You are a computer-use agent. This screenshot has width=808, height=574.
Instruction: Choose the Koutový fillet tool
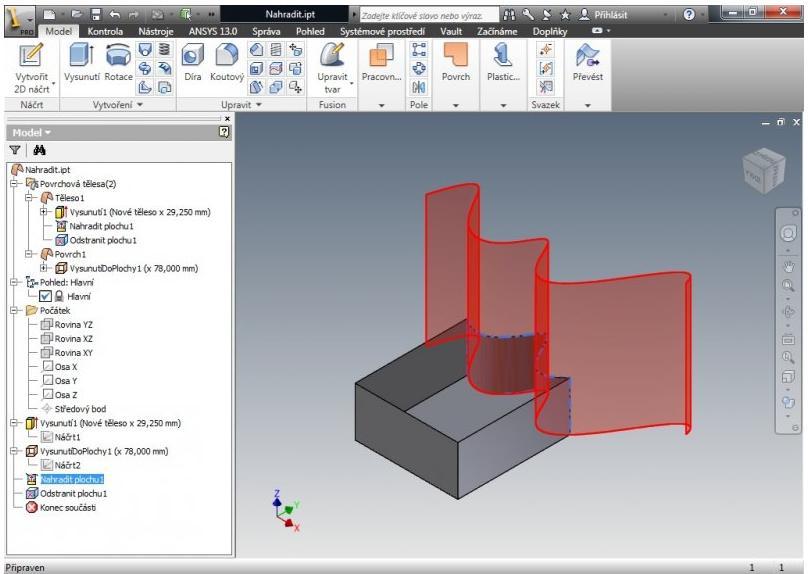[x=227, y=63]
